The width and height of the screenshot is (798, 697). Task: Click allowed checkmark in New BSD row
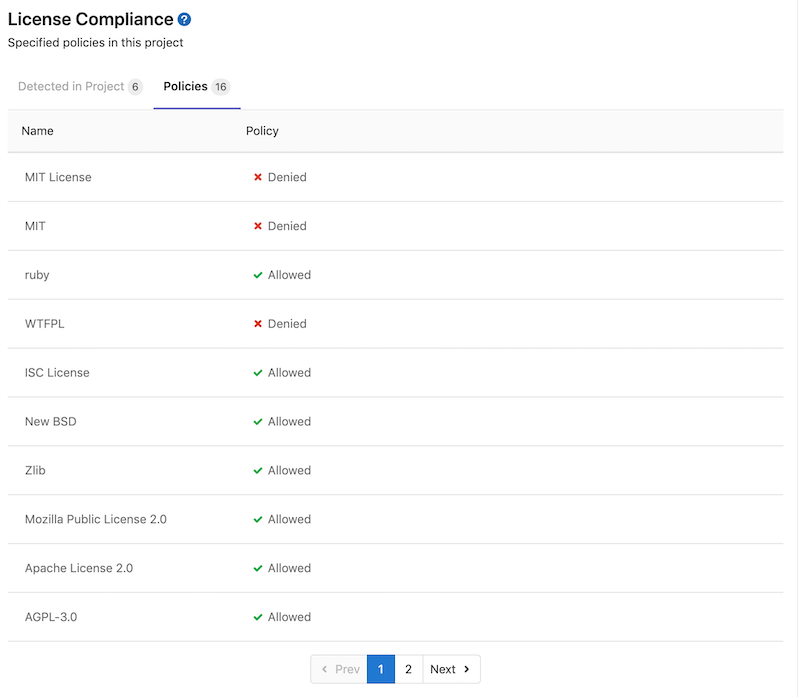pyautogui.click(x=258, y=422)
